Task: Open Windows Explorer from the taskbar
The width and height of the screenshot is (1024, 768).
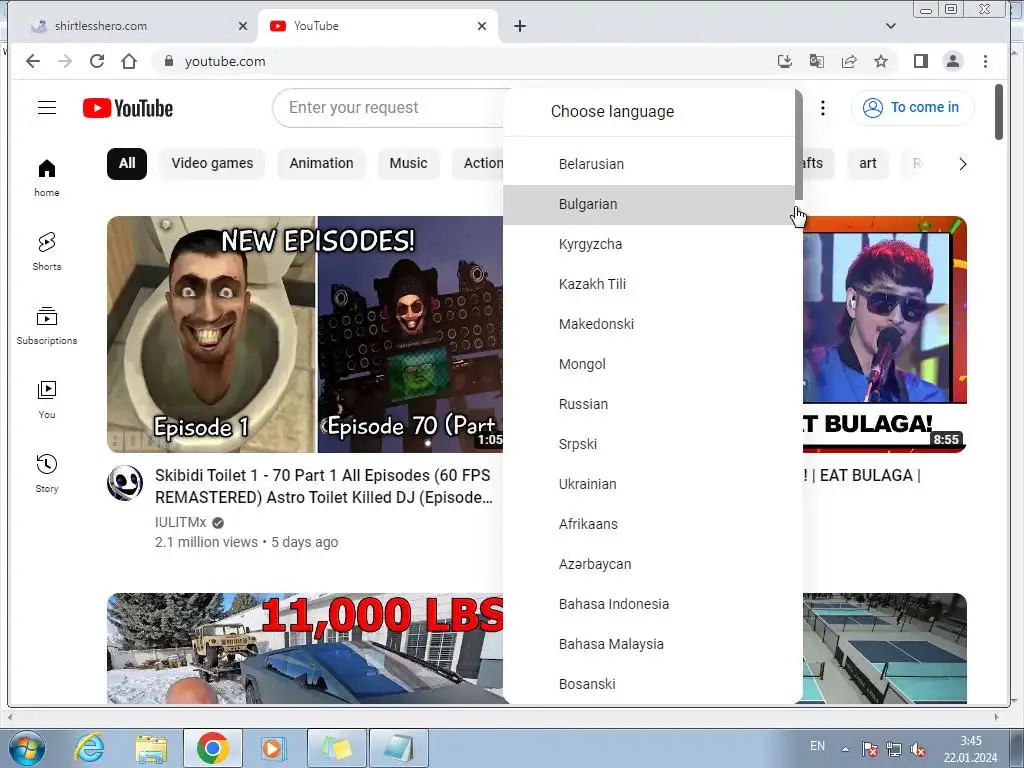Action: pyautogui.click(x=151, y=748)
